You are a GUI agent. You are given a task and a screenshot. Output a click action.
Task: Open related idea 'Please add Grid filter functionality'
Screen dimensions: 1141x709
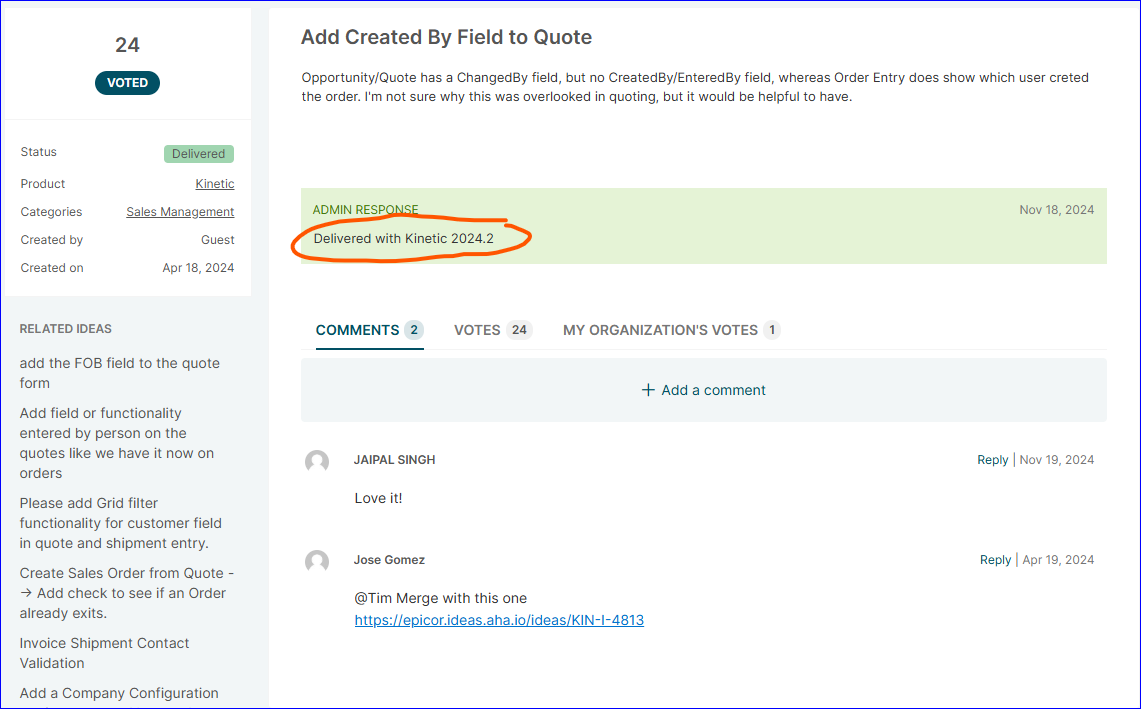pyautogui.click(x=120, y=523)
